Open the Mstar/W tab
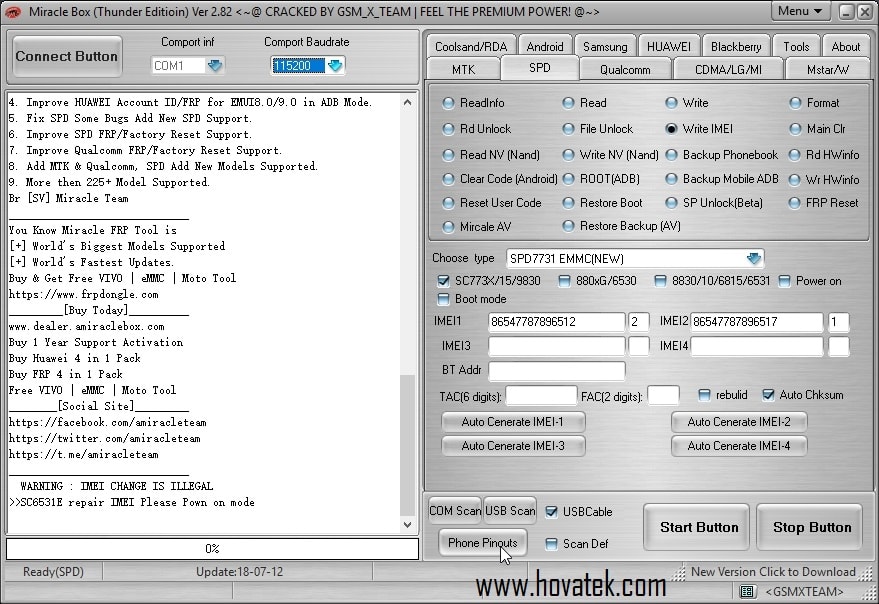The image size is (879, 604). point(827,70)
